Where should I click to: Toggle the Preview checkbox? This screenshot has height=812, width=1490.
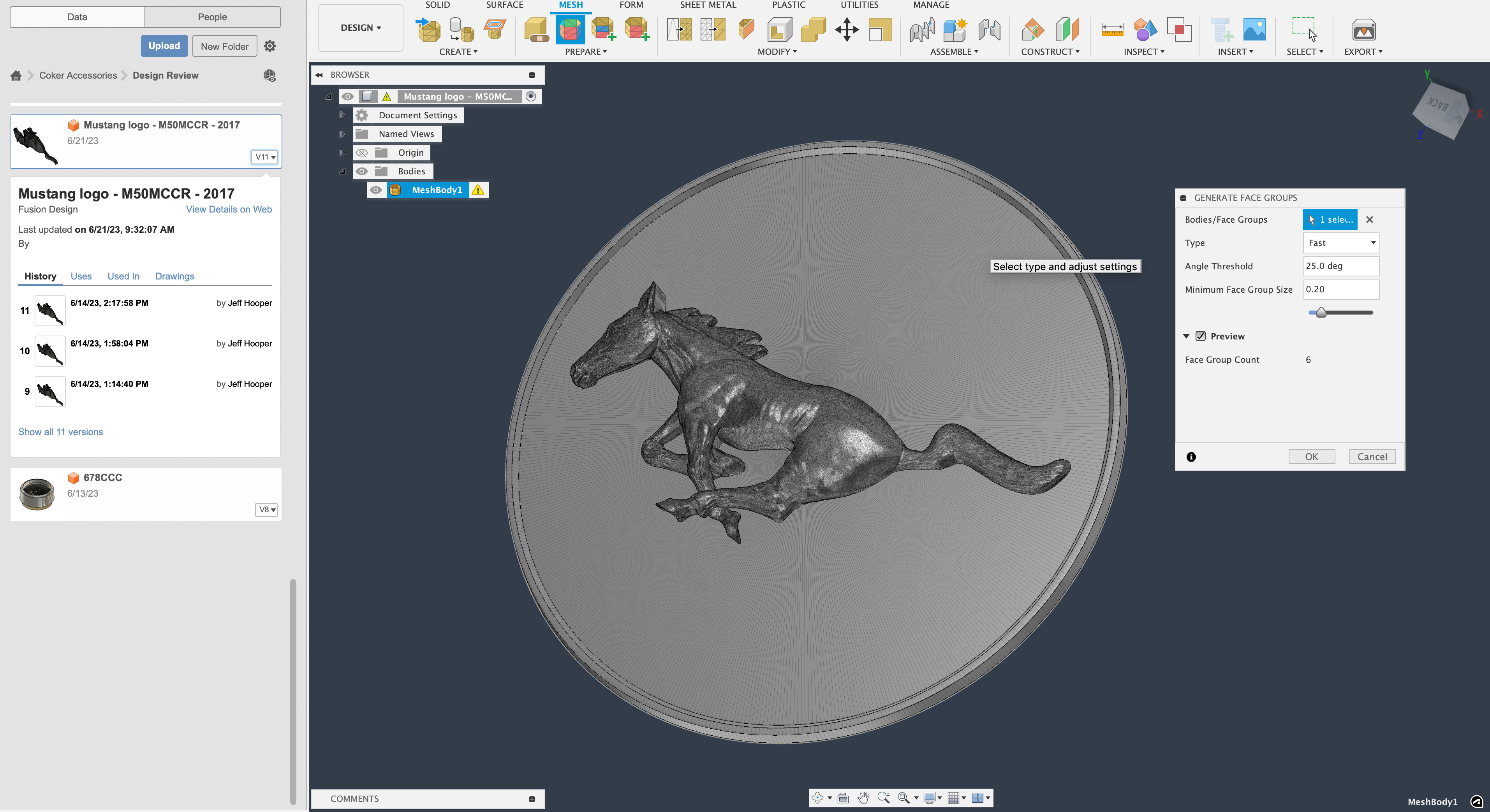(x=1201, y=336)
